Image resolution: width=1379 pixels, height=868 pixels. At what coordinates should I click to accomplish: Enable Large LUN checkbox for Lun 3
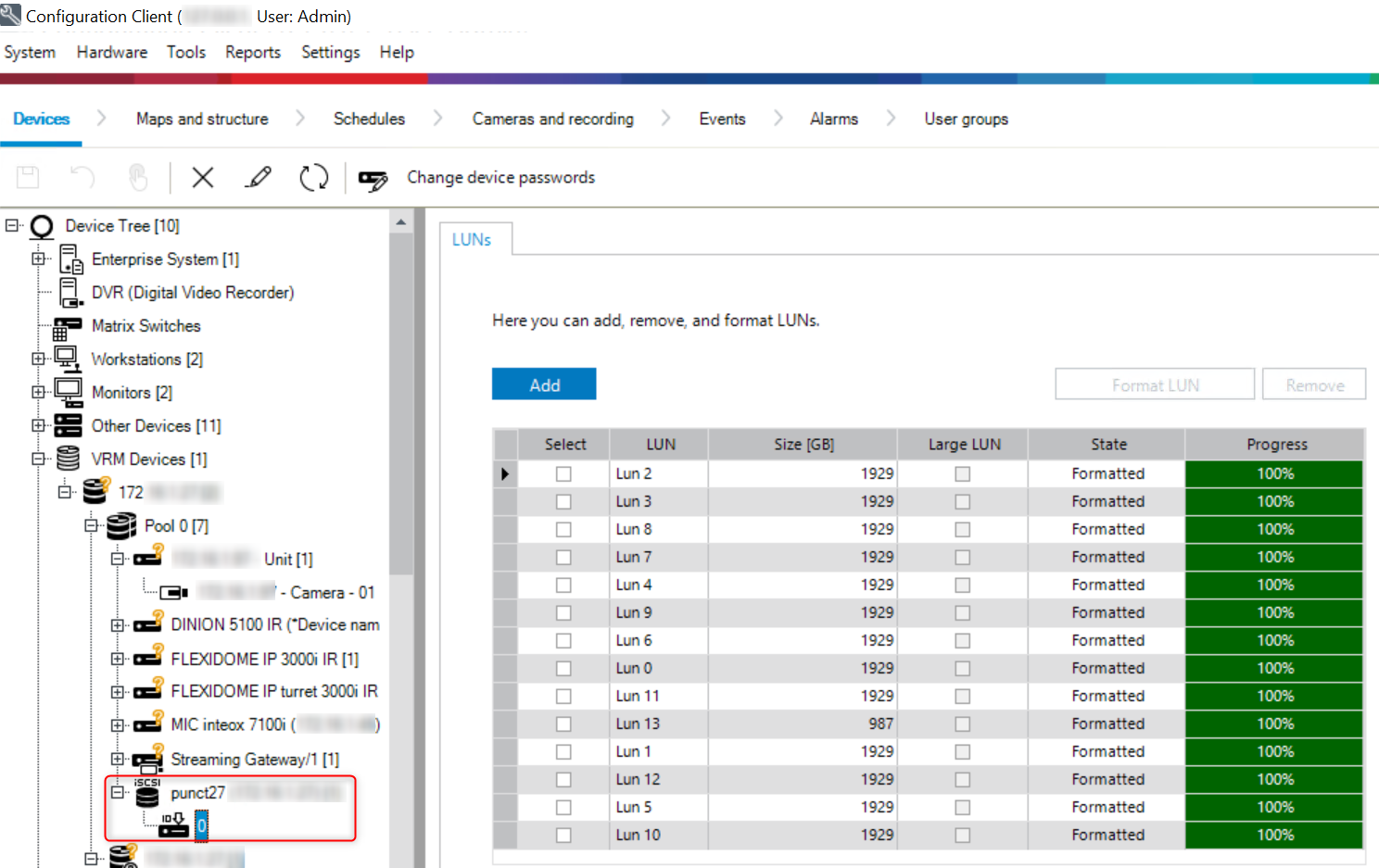tap(963, 502)
